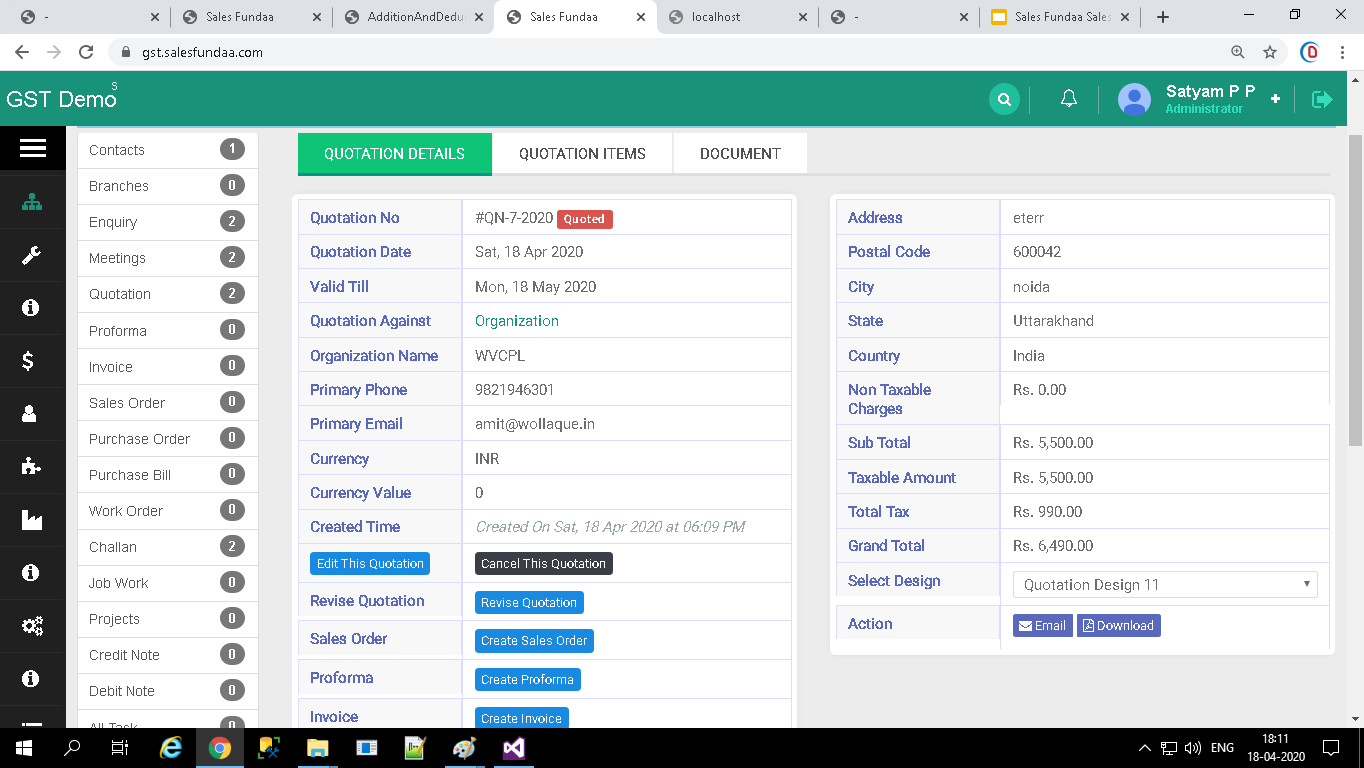Open the puzzle piece sidebar icon
1364x768 pixels.
tap(32, 466)
